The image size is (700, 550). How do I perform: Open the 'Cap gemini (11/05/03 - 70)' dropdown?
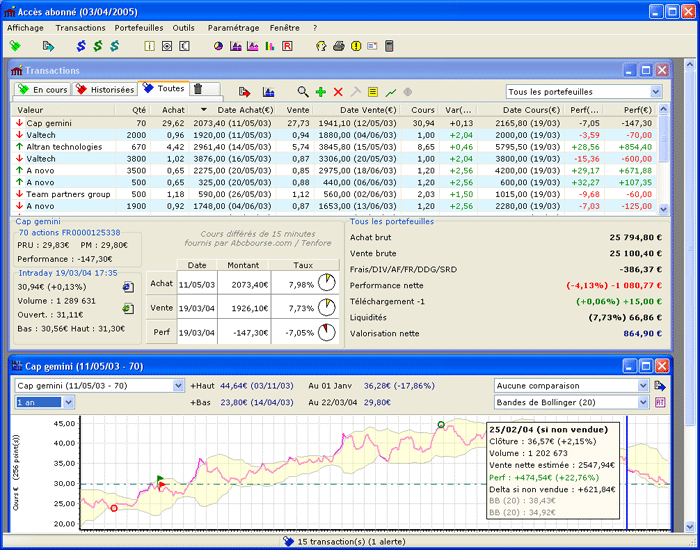point(179,386)
